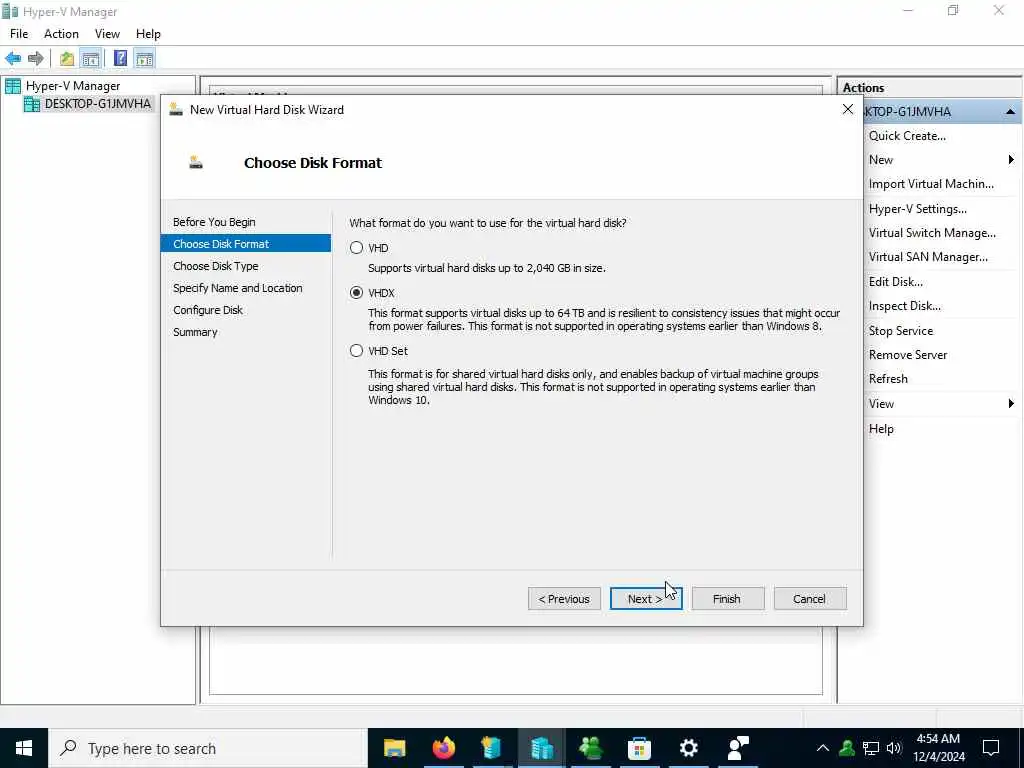This screenshot has width=1024, height=768.
Task: Open the volume speaker tray icon
Action: [894, 748]
